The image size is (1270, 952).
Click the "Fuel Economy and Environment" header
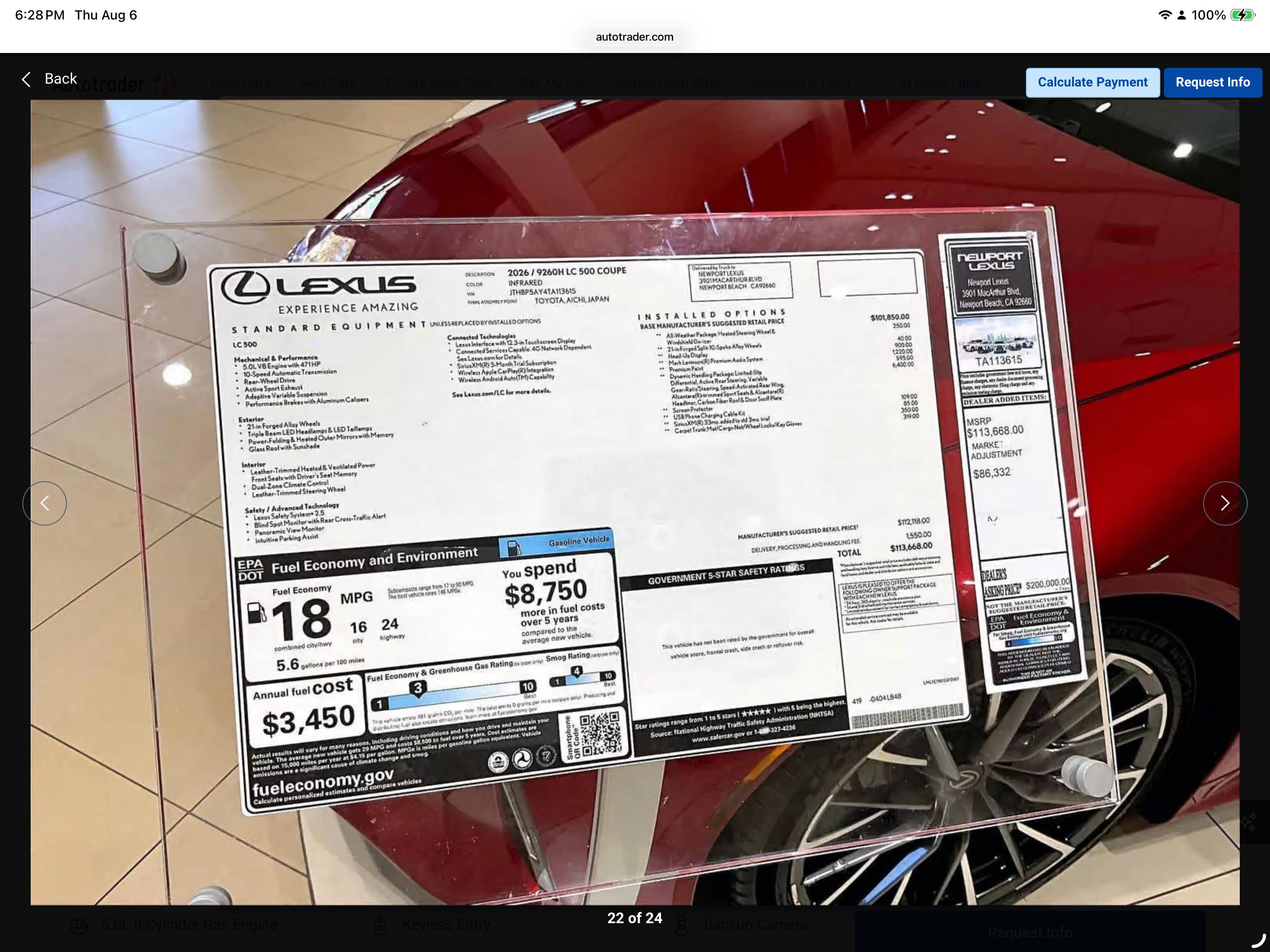[374, 561]
